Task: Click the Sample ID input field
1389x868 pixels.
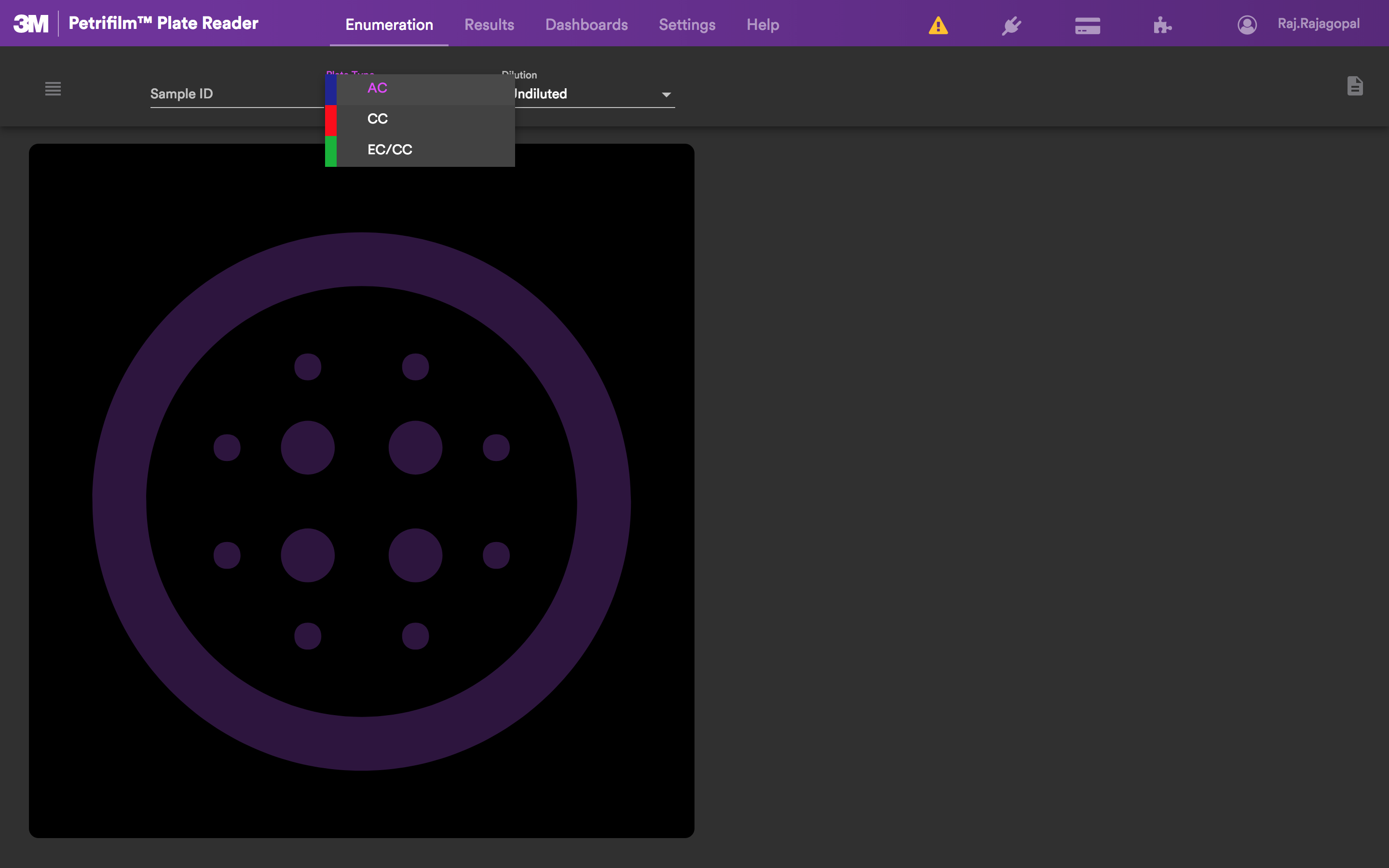Action: (237, 94)
